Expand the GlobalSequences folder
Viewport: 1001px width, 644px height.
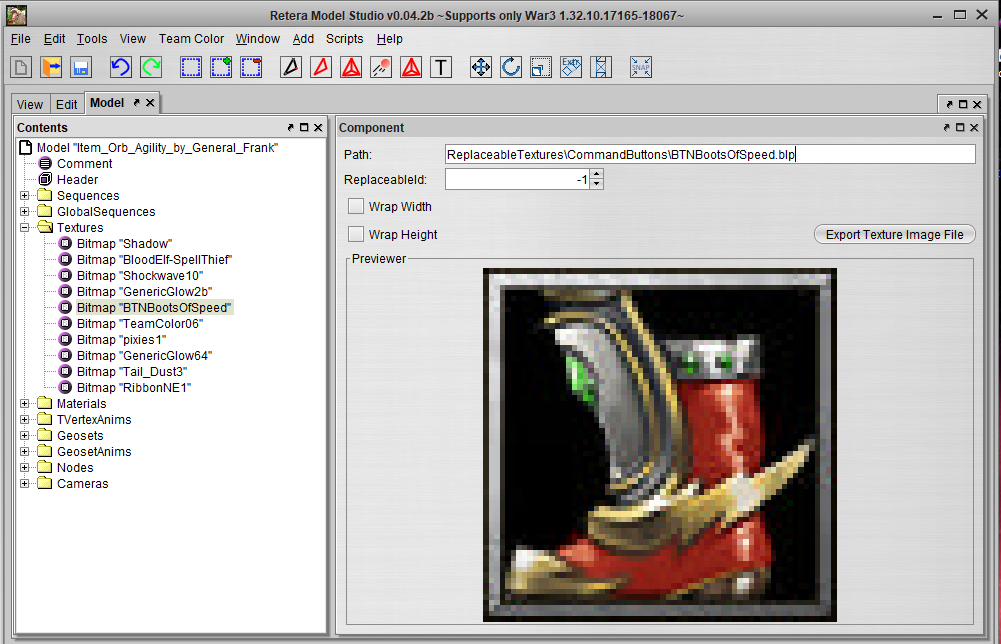pos(24,211)
